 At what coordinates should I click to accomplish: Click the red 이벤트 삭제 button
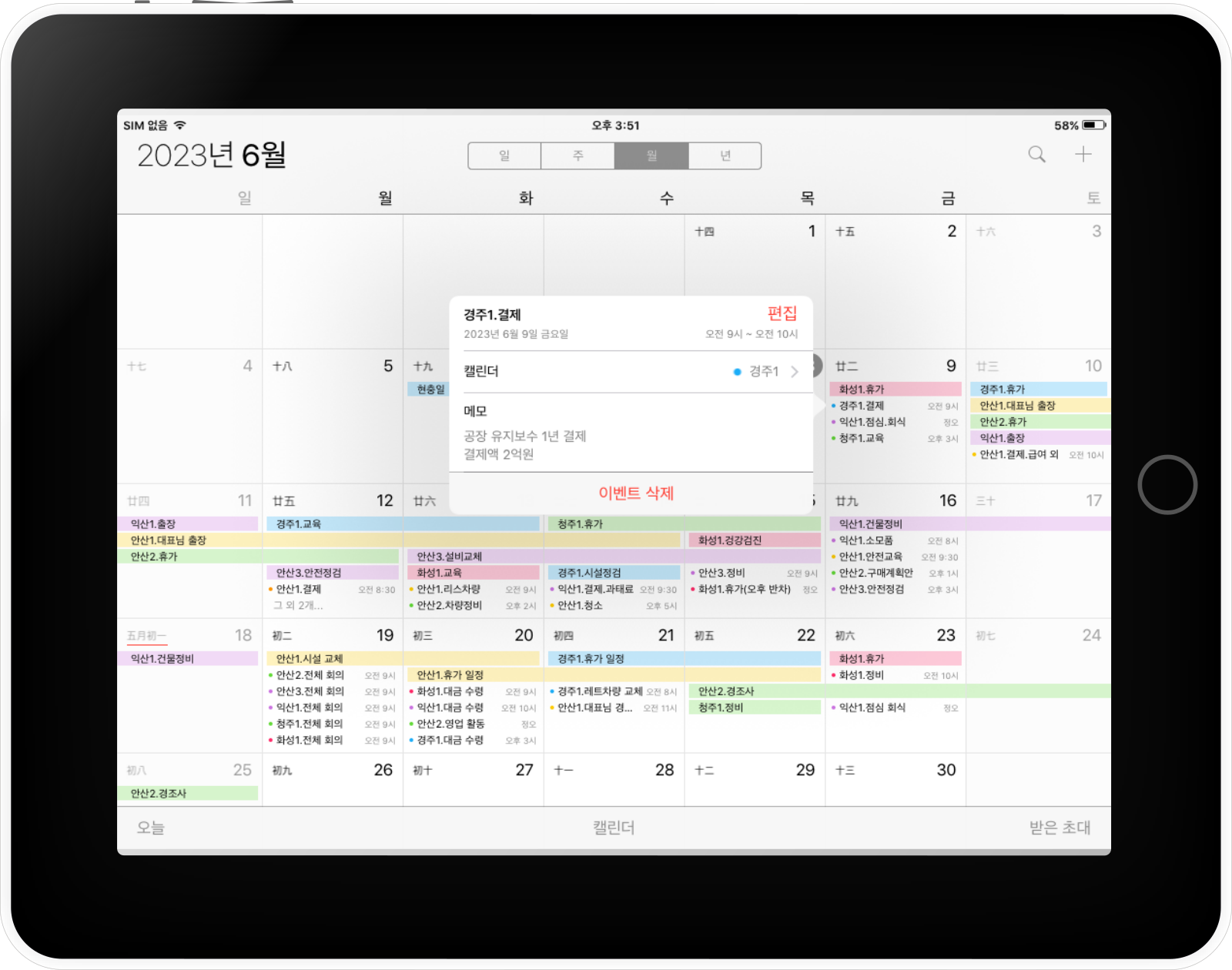pyautogui.click(x=636, y=493)
